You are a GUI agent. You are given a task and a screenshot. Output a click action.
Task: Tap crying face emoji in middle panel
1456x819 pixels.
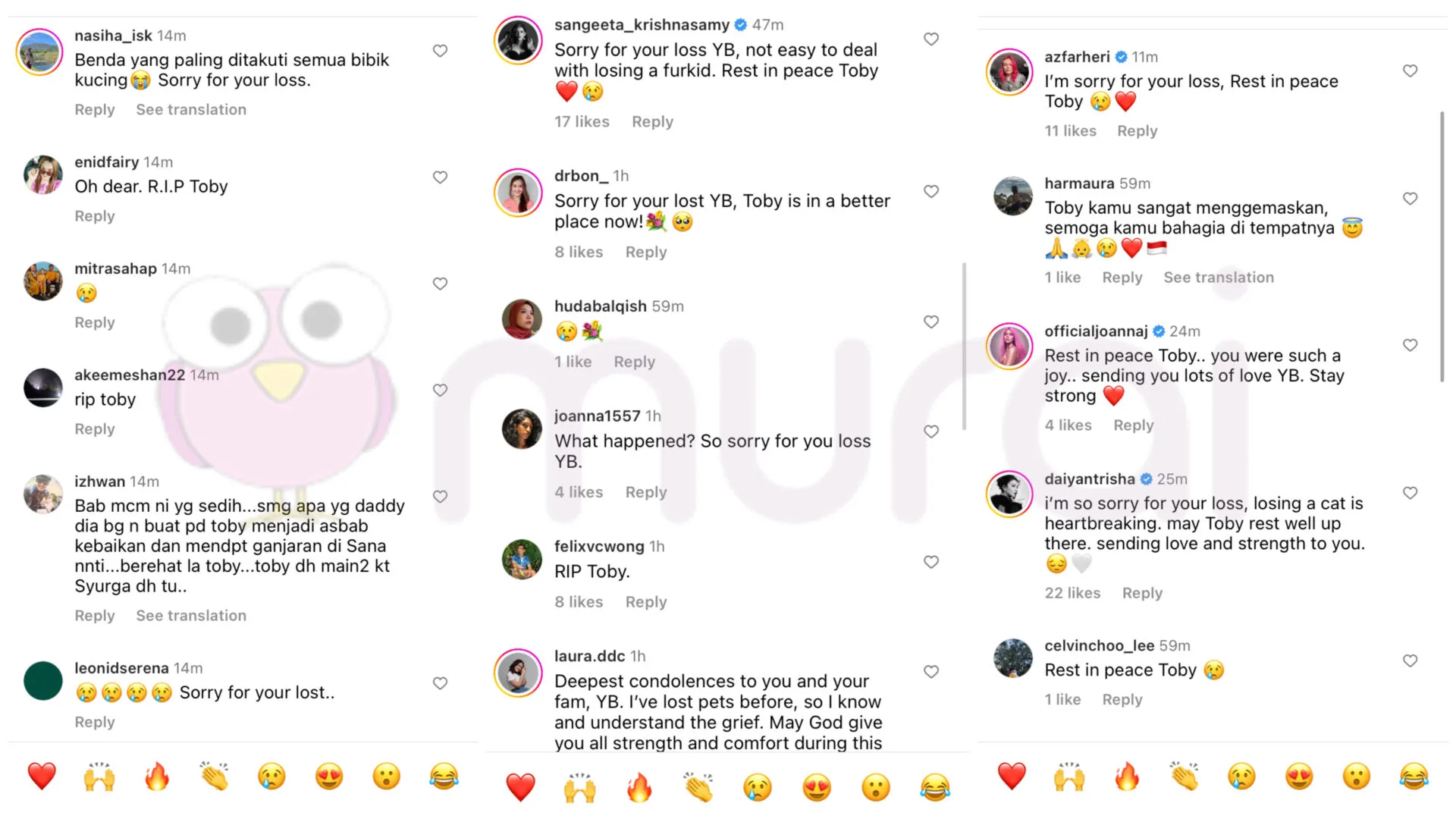tap(757, 788)
